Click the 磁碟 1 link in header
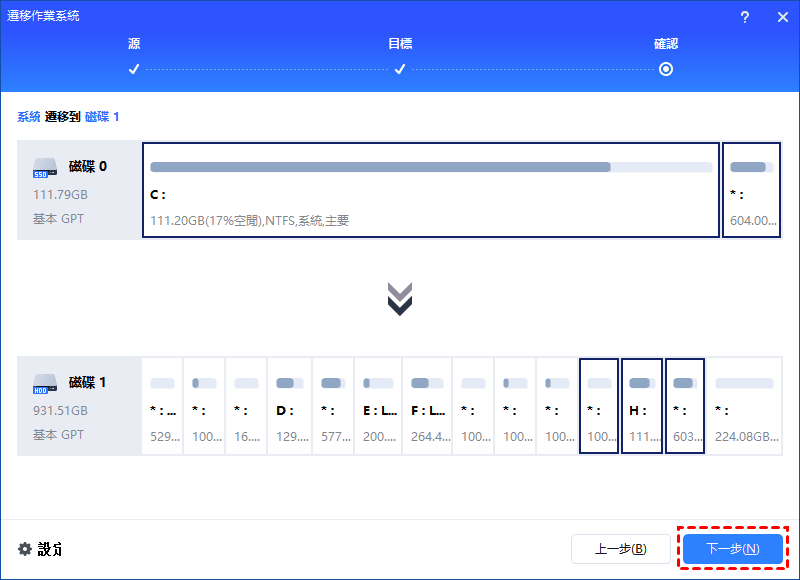This screenshot has height=580, width=800. pos(102,117)
